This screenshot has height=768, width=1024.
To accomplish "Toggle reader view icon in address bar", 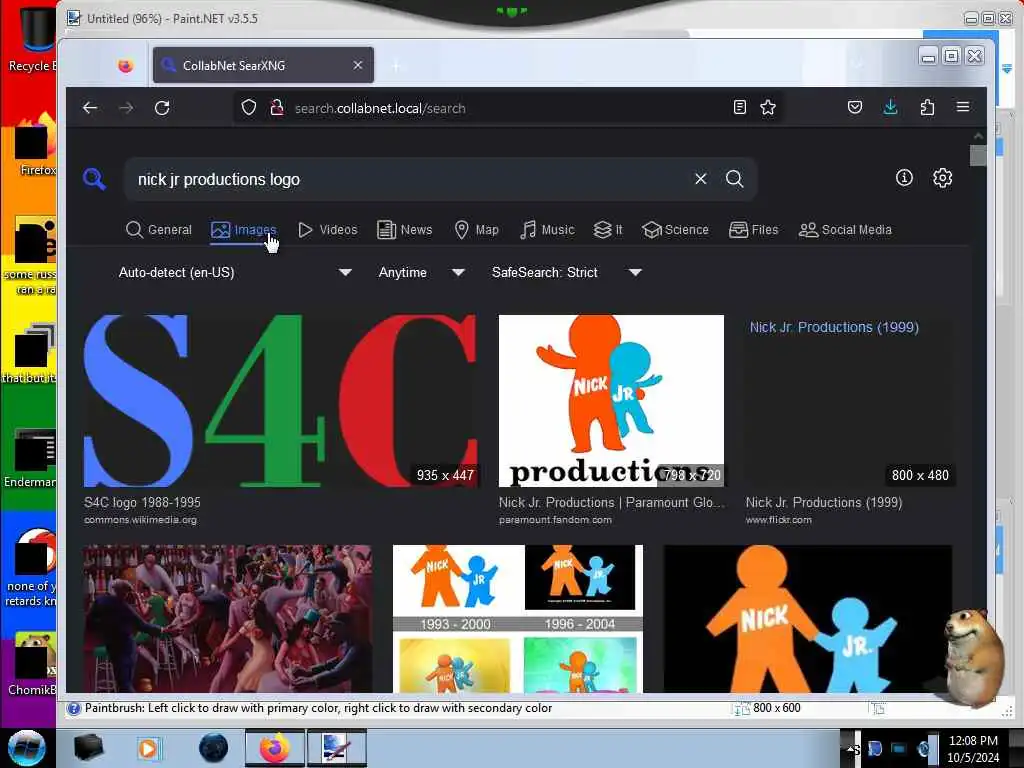I will coord(740,108).
